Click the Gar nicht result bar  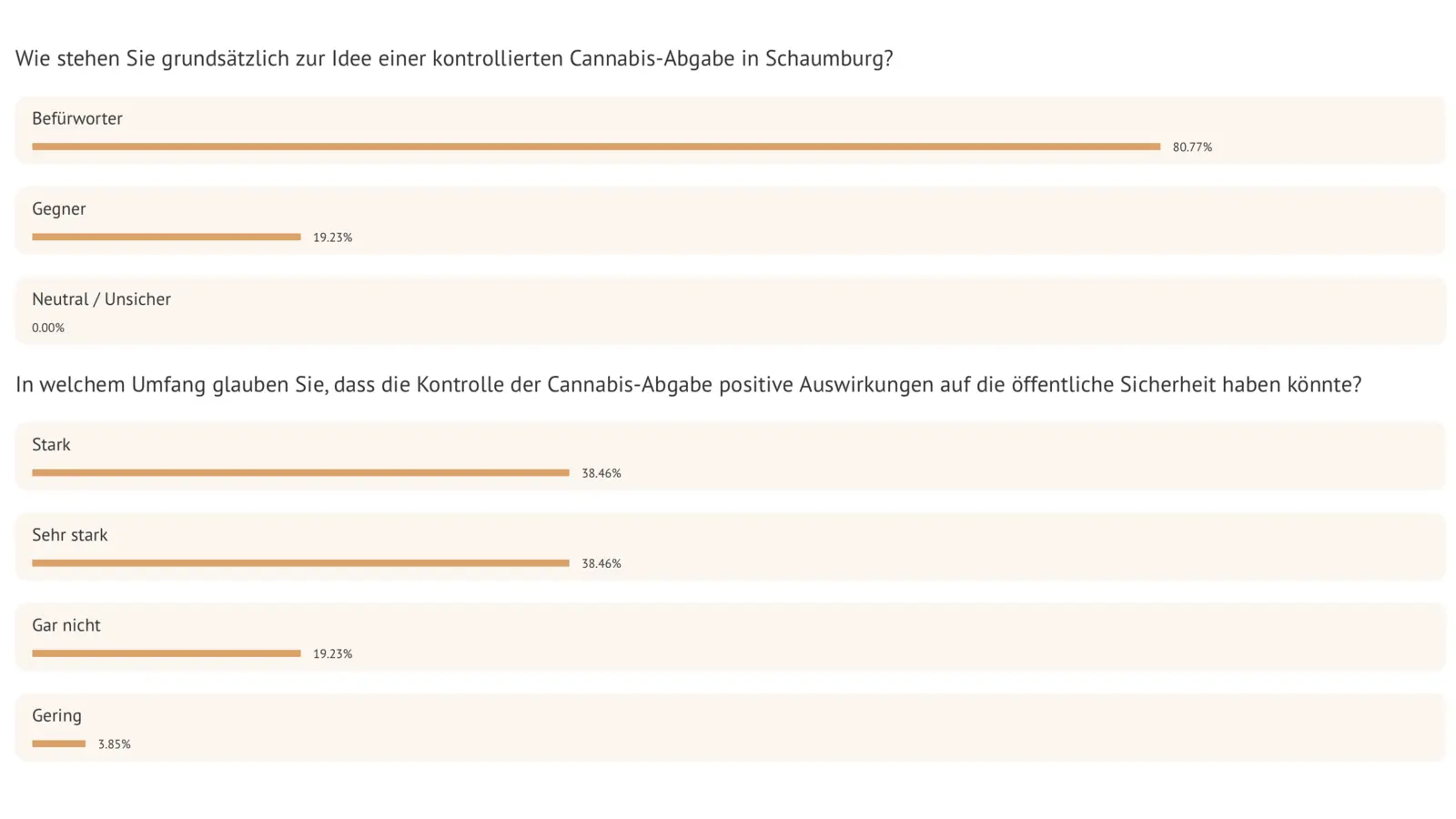(167, 652)
